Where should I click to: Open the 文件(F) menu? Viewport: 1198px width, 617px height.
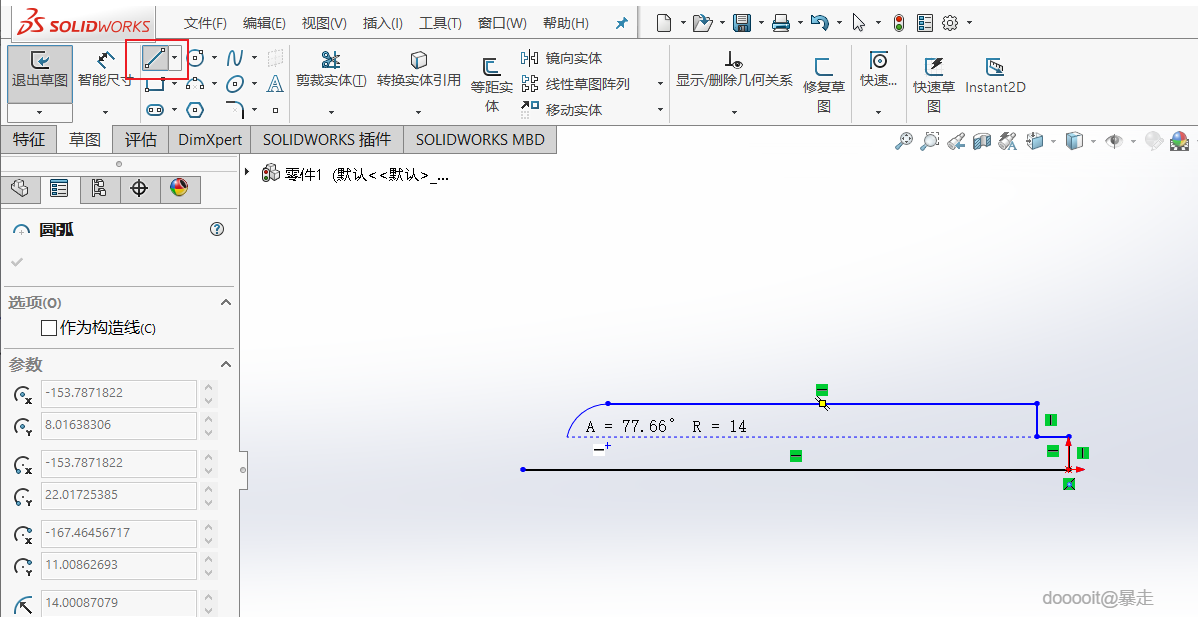(206, 23)
